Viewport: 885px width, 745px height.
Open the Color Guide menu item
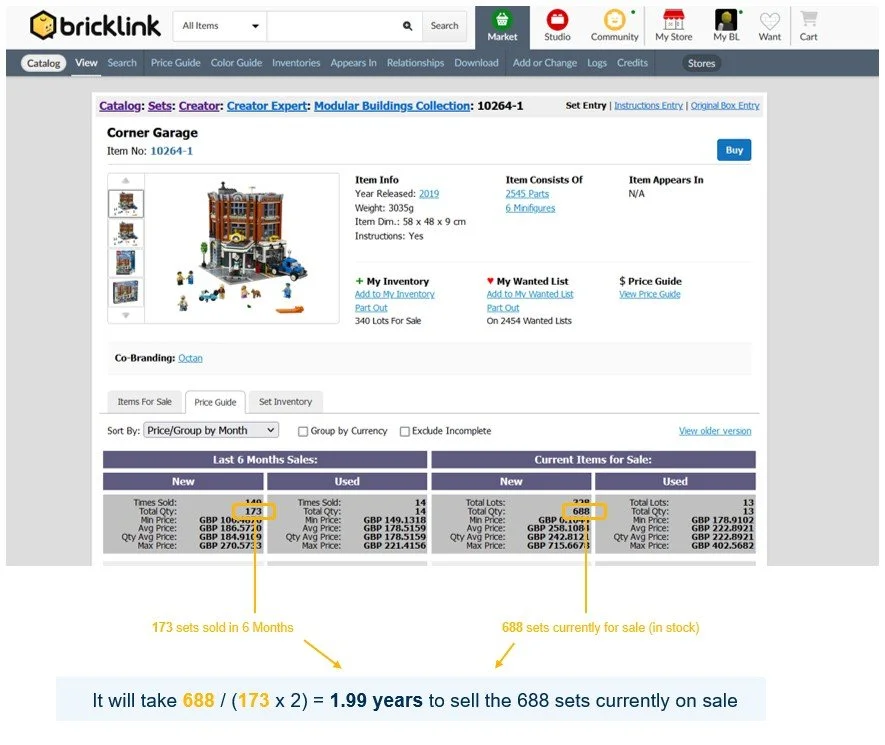tap(236, 63)
